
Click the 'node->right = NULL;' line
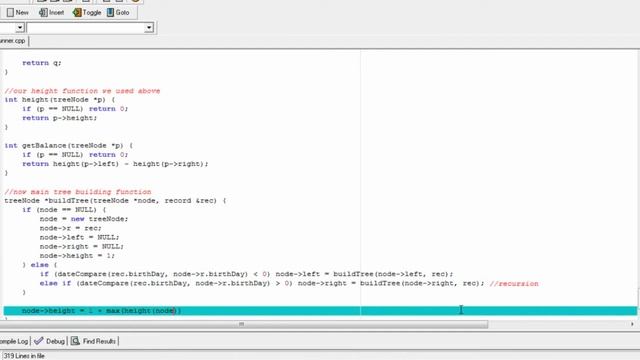(82, 247)
